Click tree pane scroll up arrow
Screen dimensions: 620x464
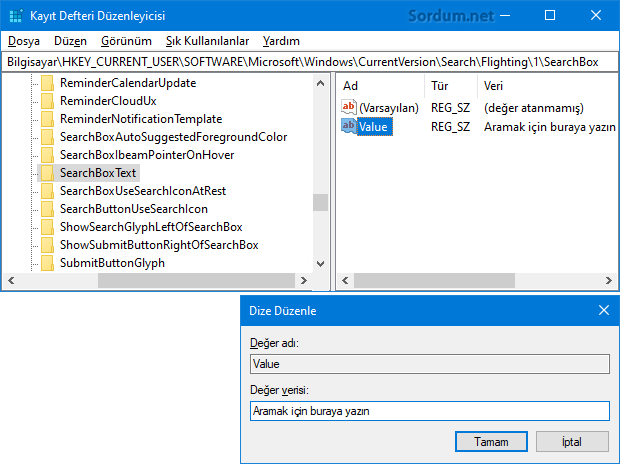pos(321,83)
